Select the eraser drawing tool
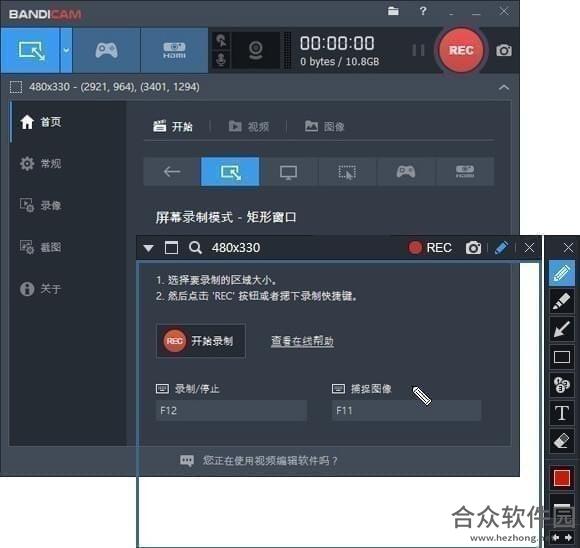 562,441
